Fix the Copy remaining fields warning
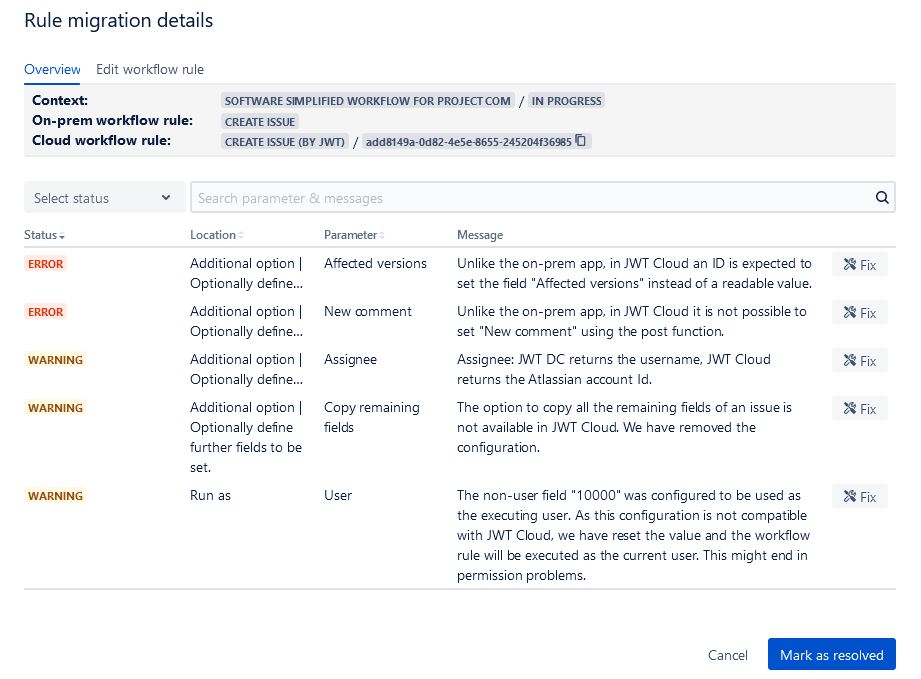Screen dimensions: 921x679 point(859,409)
